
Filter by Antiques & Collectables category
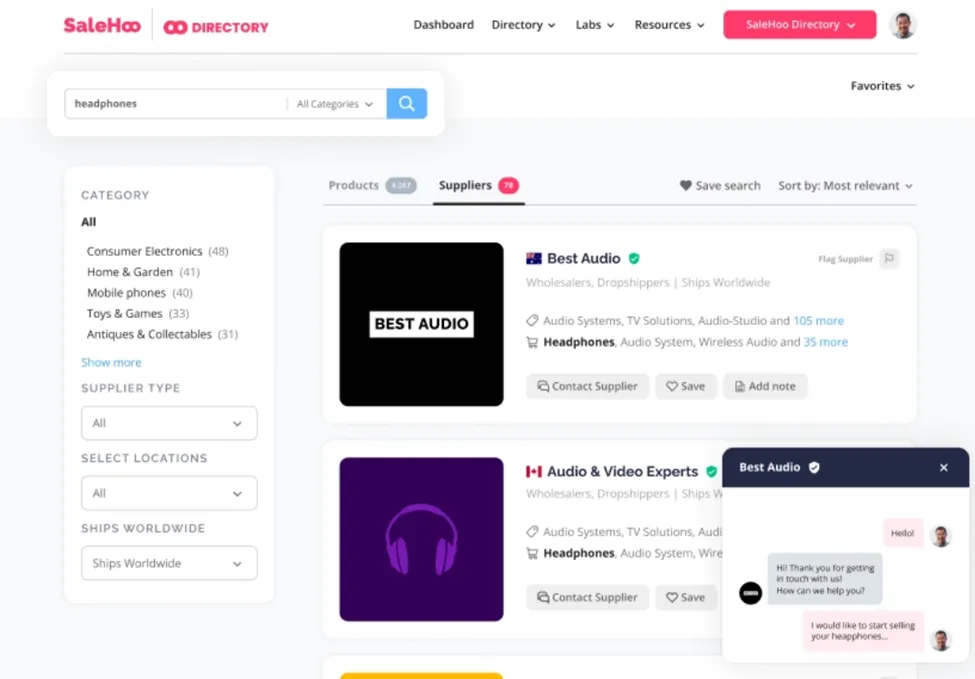click(x=162, y=335)
